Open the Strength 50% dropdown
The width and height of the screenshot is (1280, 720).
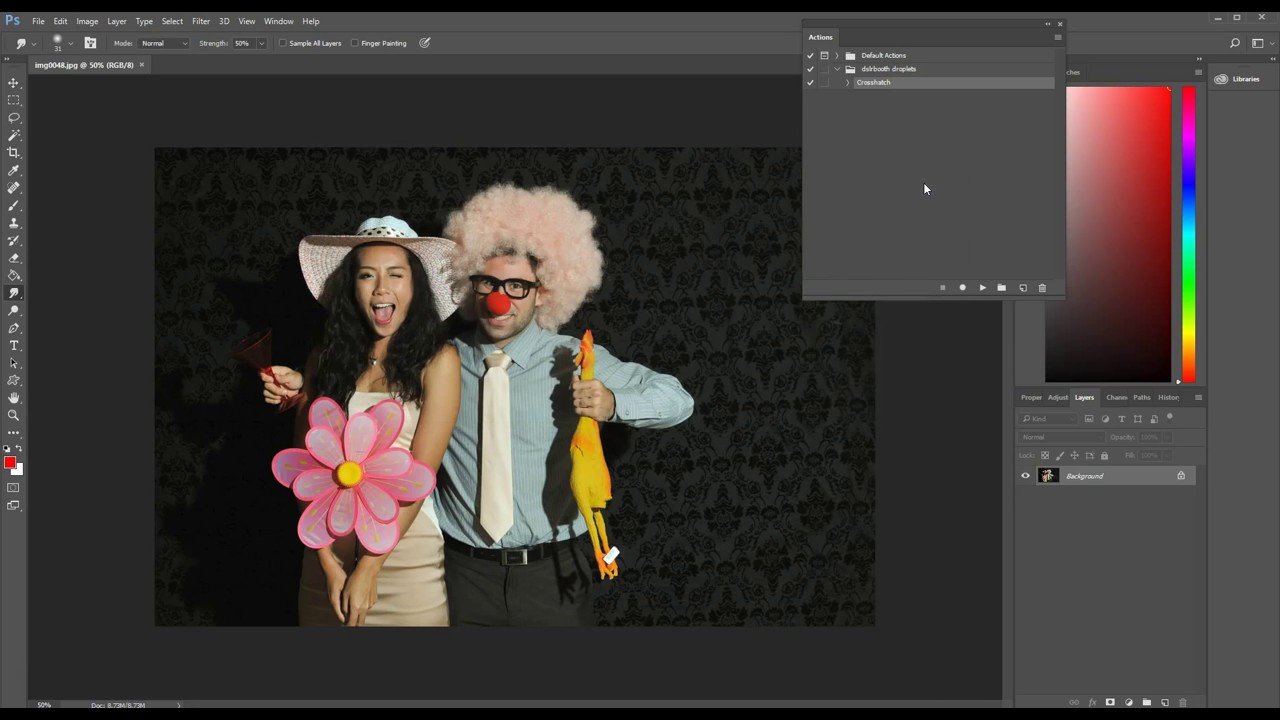261,43
